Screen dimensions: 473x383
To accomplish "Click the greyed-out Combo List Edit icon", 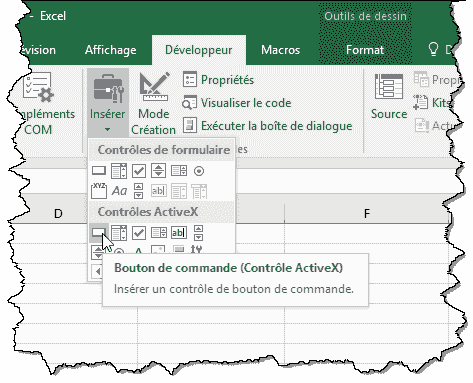I will 179,192.
